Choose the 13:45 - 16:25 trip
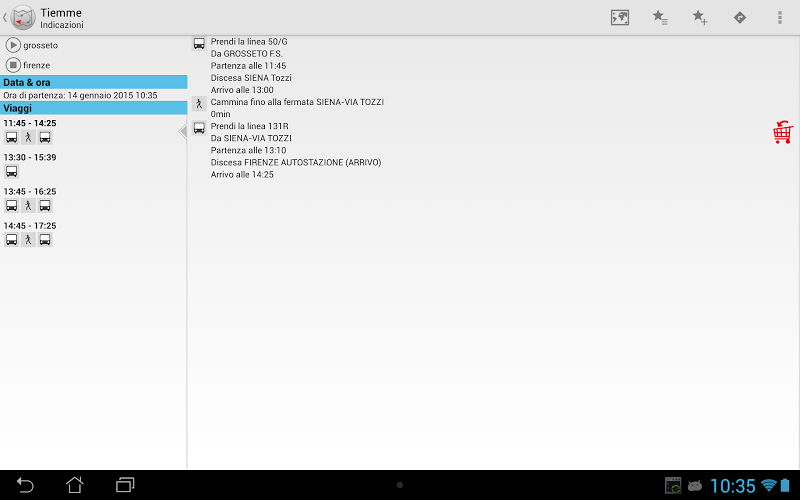 tap(93, 199)
